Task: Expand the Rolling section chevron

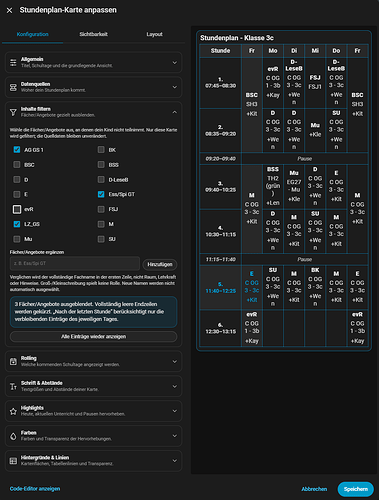Action: (x=174, y=361)
